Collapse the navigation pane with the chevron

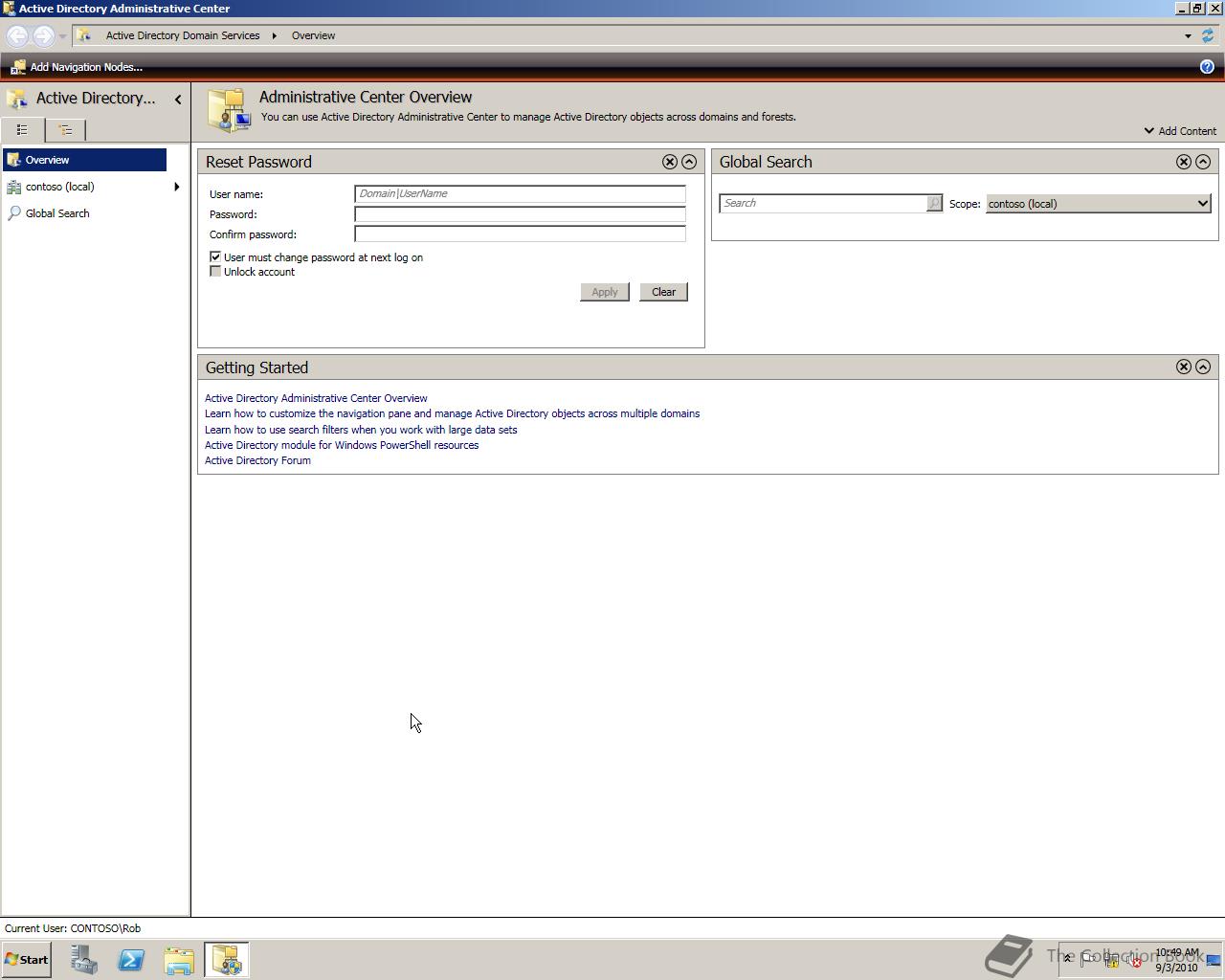tap(178, 99)
